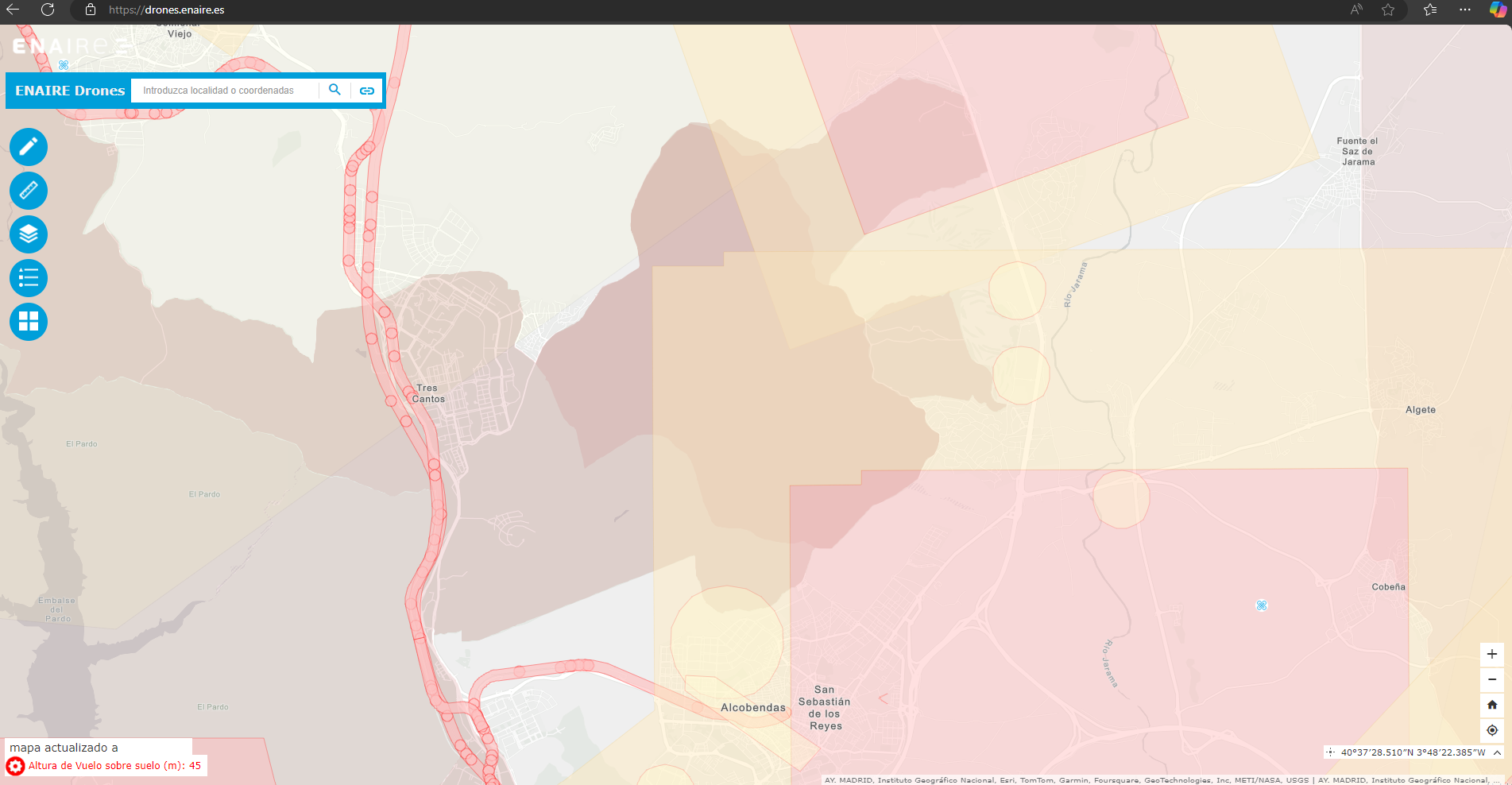1512x785 pixels.
Task: Open the map layers panel
Action: coord(29,234)
